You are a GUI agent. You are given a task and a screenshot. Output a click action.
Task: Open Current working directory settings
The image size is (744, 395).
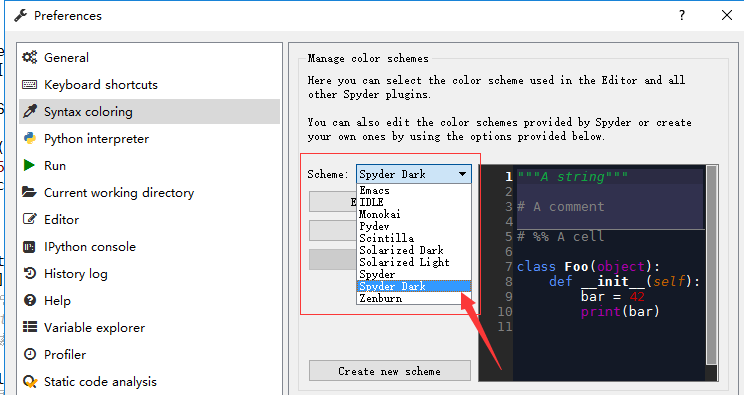pyautogui.click(x=149, y=192)
